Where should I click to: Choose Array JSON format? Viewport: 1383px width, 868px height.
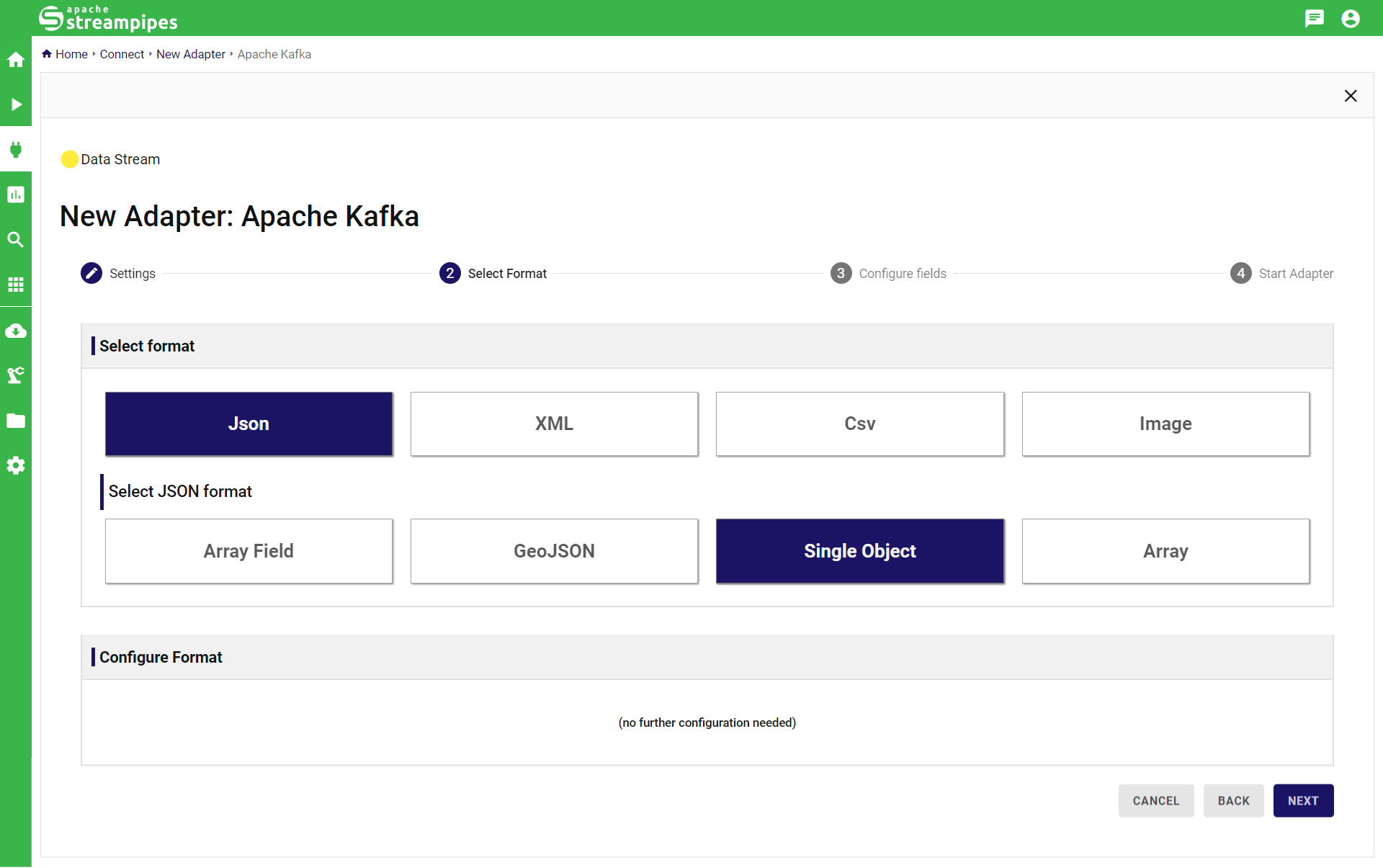1165,551
